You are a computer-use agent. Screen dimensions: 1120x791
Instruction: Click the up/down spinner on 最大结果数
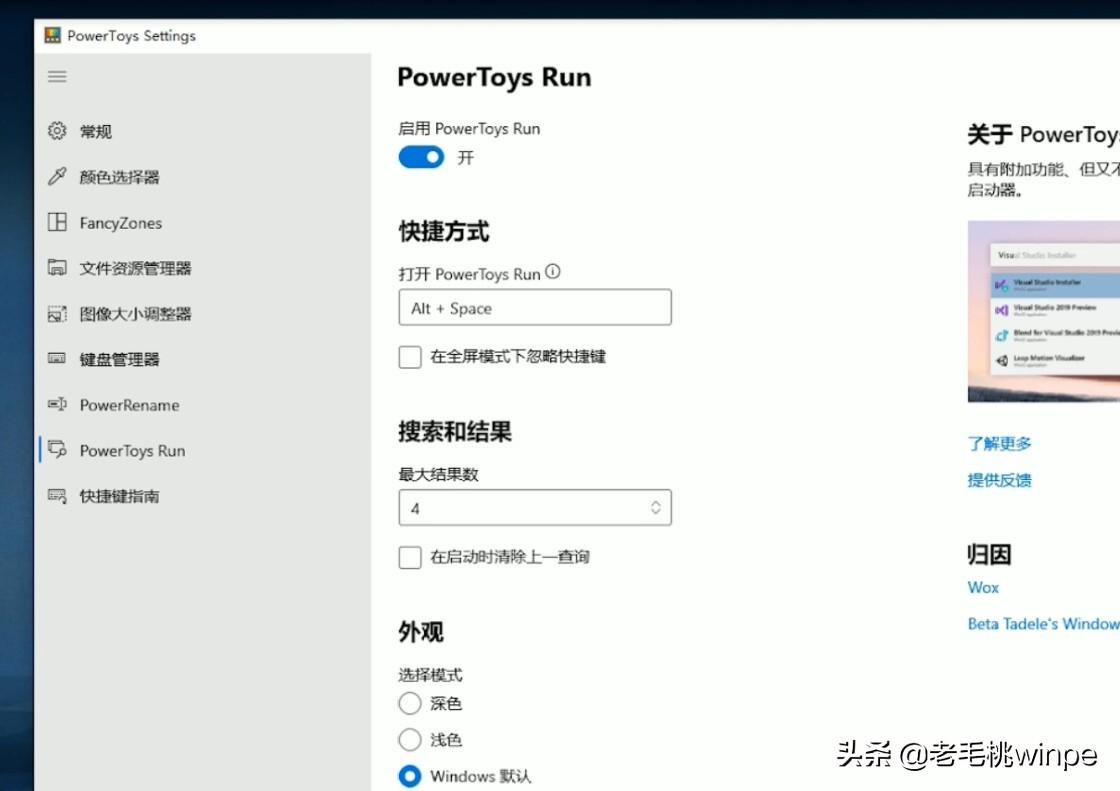coord(656,508)
